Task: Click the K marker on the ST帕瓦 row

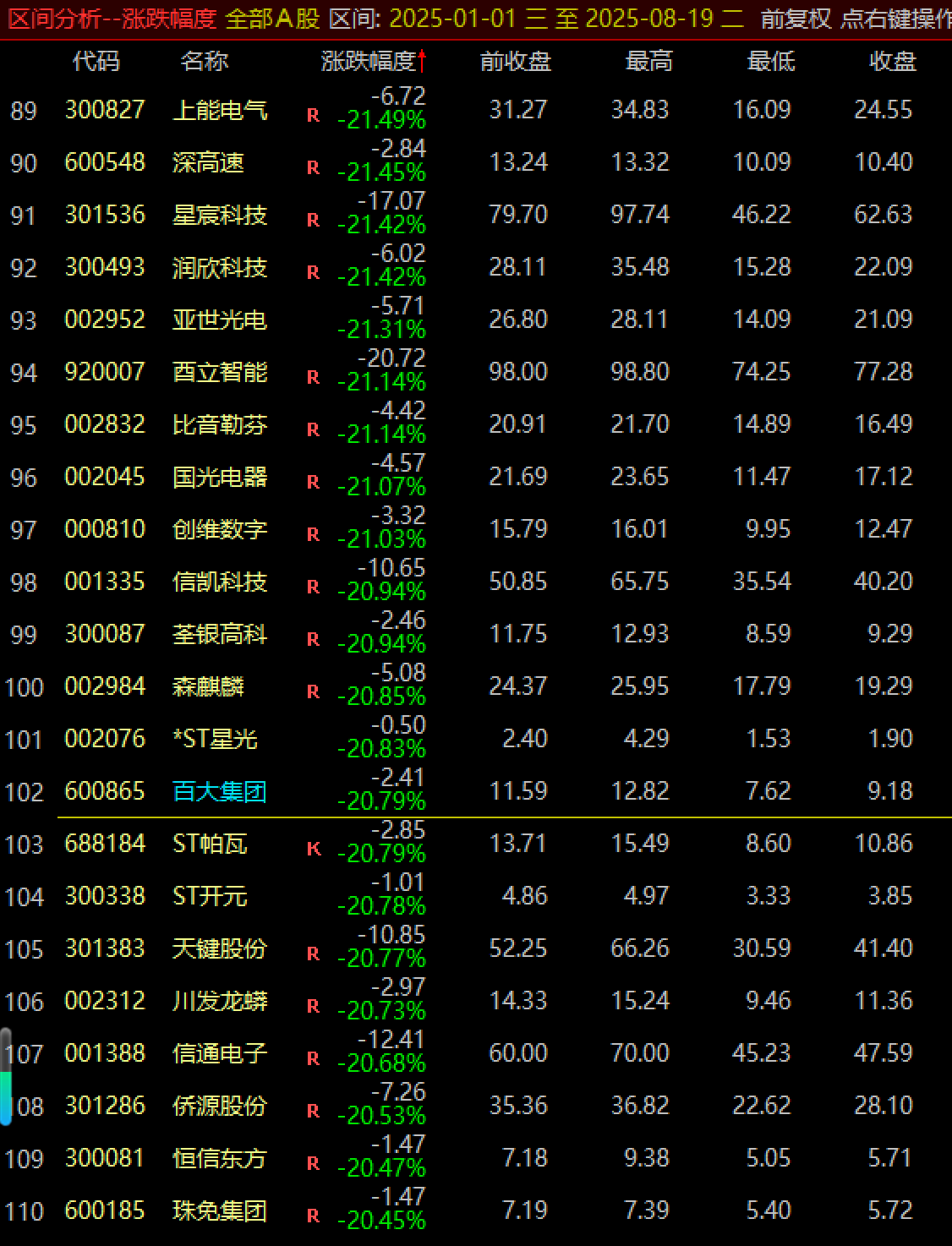Action: pyautogui.click(x=314, y=849)
